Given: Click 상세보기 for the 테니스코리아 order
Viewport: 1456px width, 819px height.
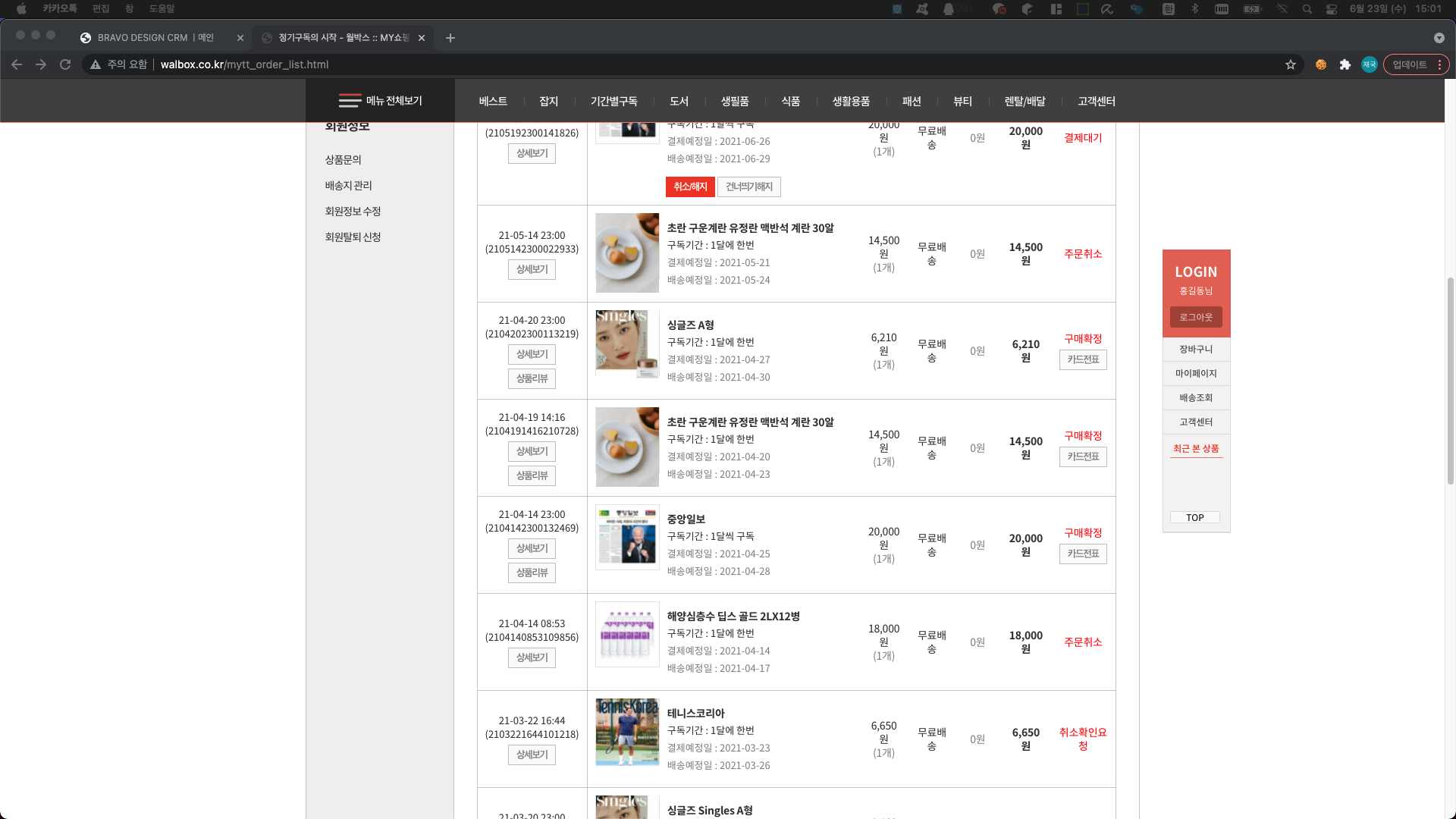Looking at the screenshot, I should tap(532, 755).
